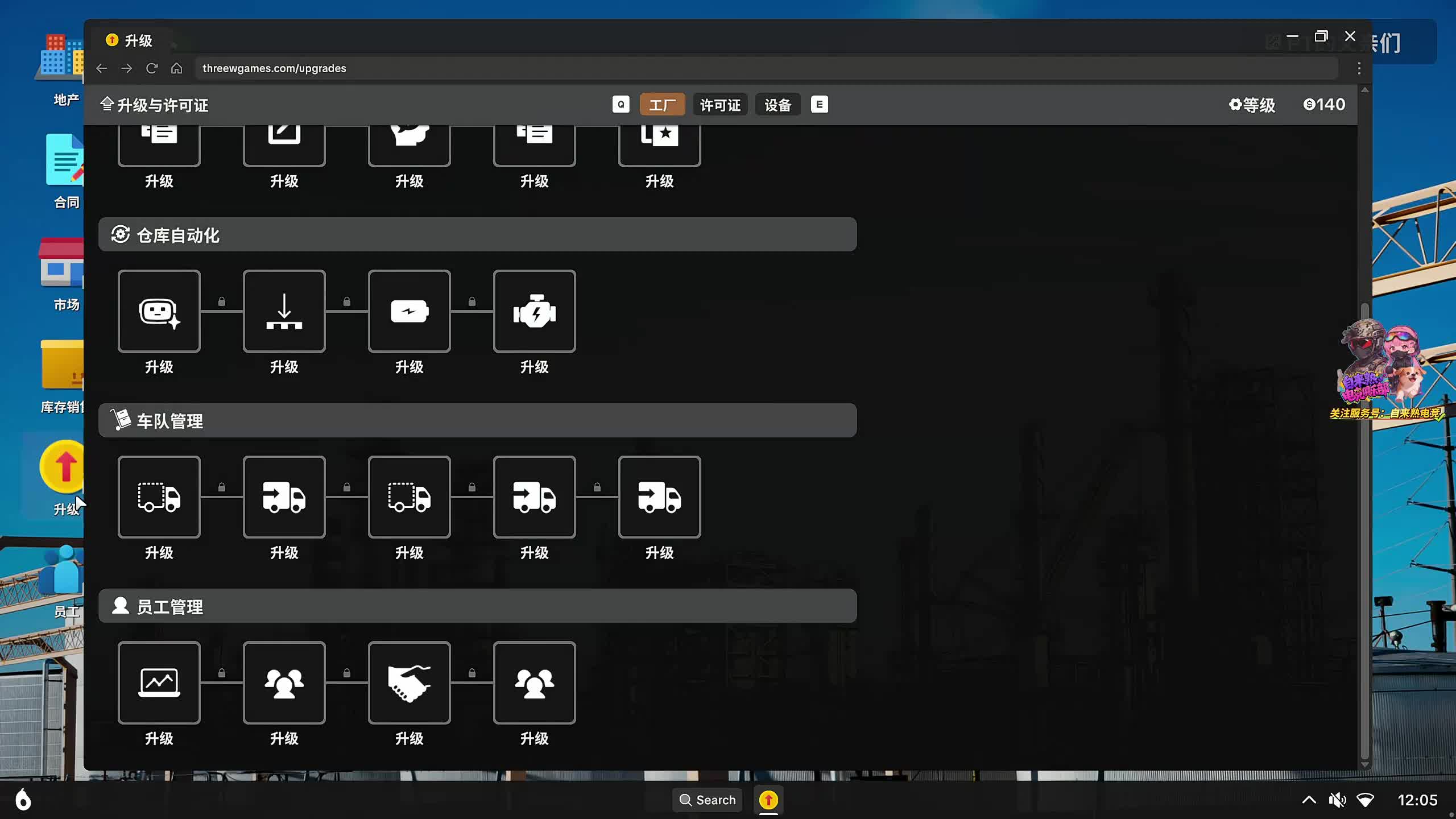Open the 设备 tab
1456x819 pixels.
click(x=777, y=105)
